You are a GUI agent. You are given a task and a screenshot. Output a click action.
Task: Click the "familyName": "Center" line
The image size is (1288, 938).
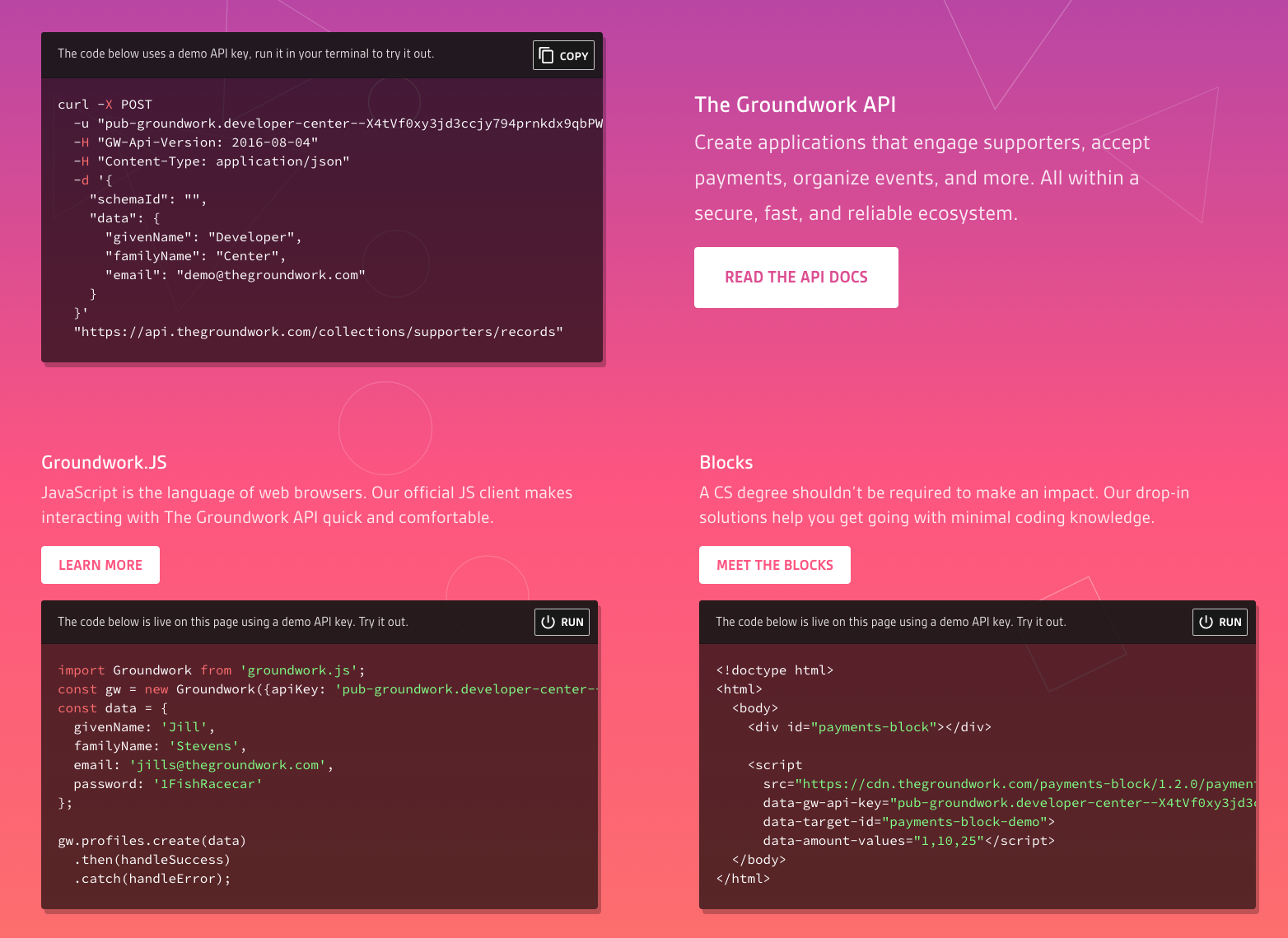pyautogui.click(x=195, y=256)
